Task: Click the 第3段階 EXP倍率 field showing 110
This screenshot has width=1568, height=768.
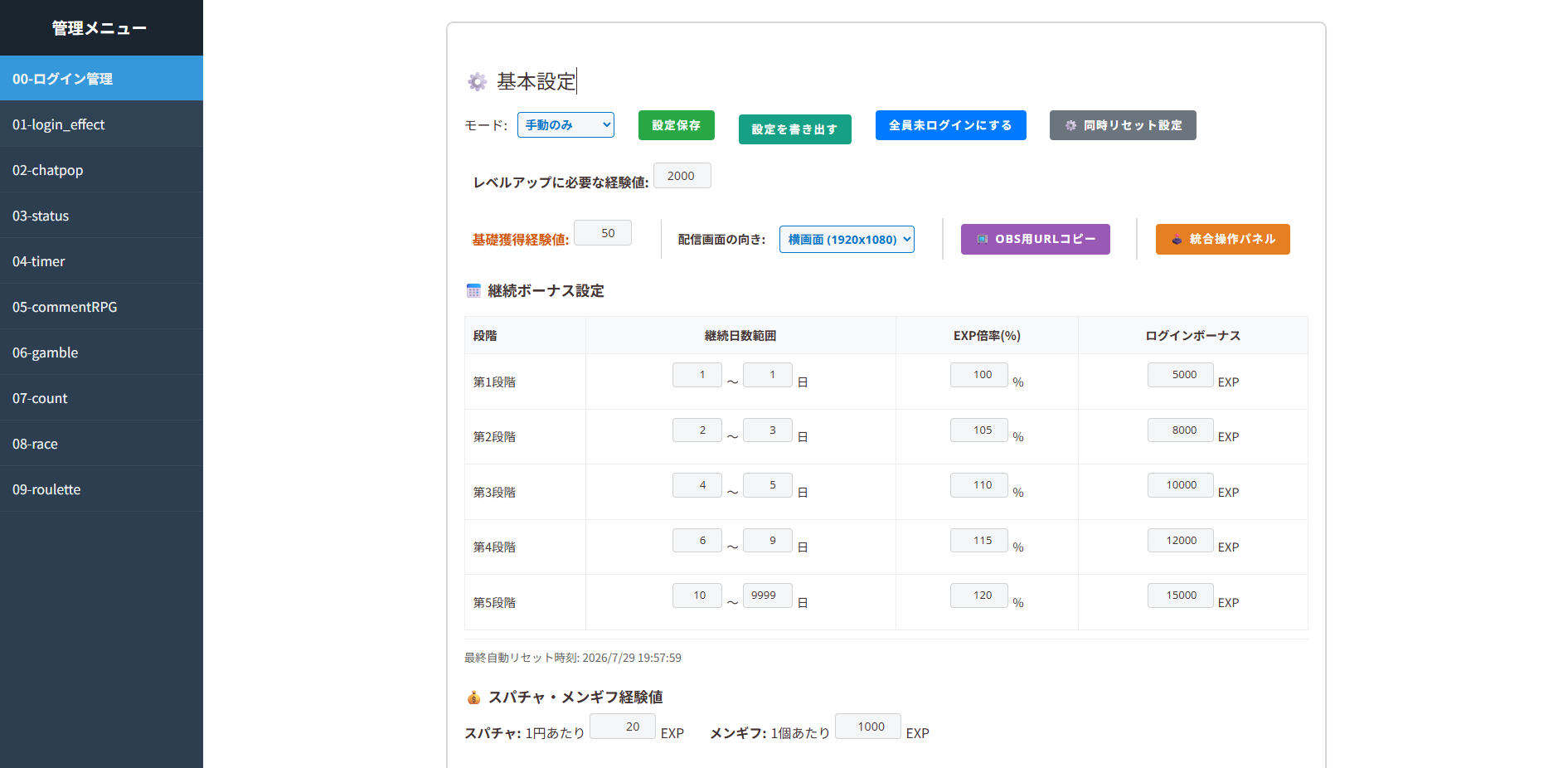Action: tap(979, 485)
